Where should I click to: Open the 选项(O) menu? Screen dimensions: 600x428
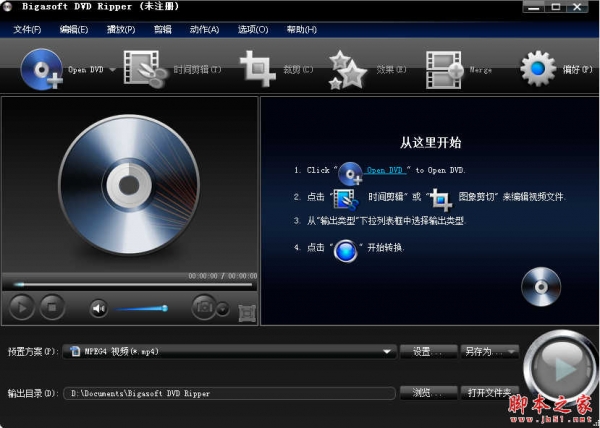coord(253,29)
